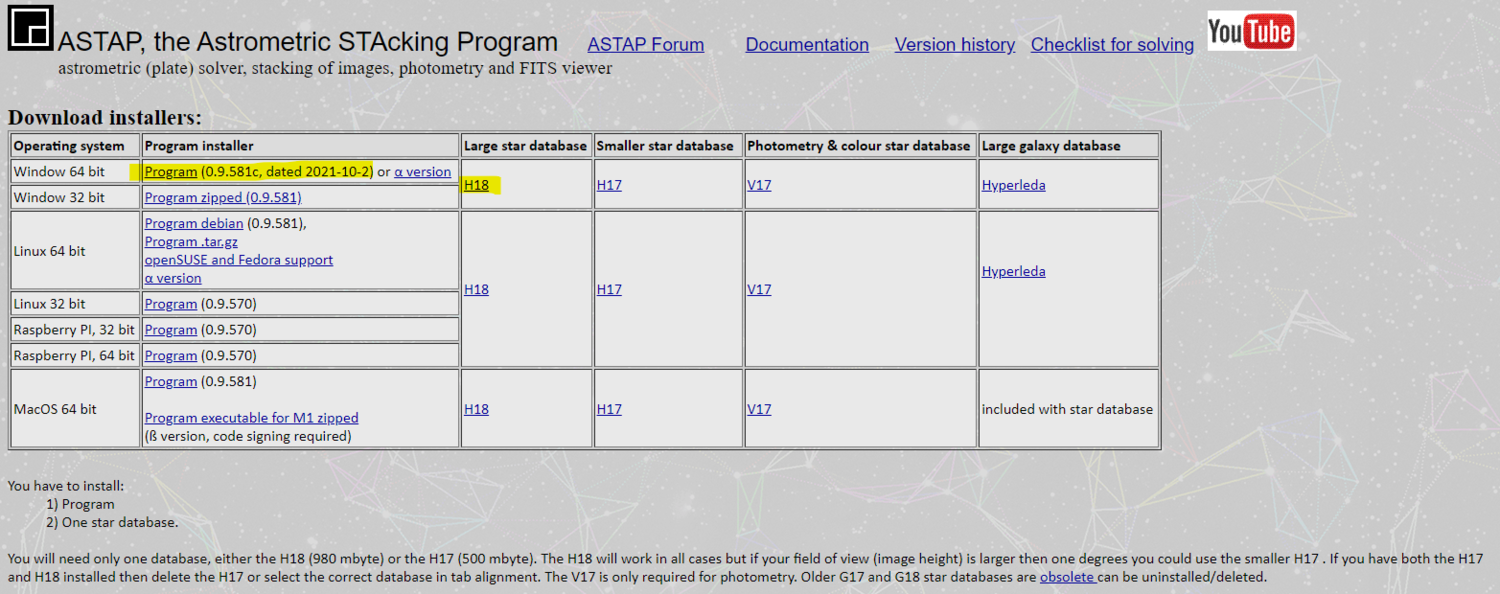
Task: Click the α version link for Windows 64 bit
Action: pyautogui.click(x=422, y=172)
